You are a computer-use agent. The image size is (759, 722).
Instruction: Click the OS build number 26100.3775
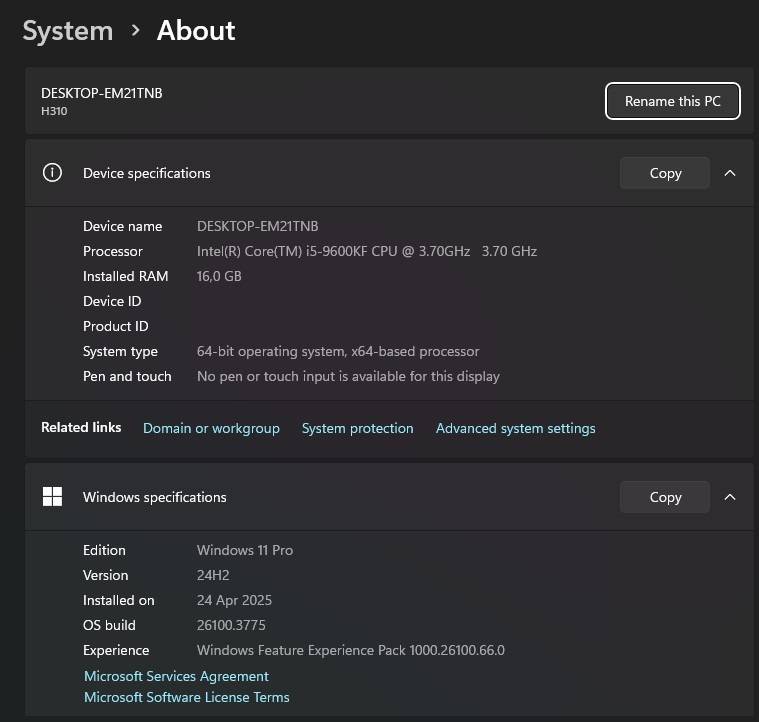230,625
